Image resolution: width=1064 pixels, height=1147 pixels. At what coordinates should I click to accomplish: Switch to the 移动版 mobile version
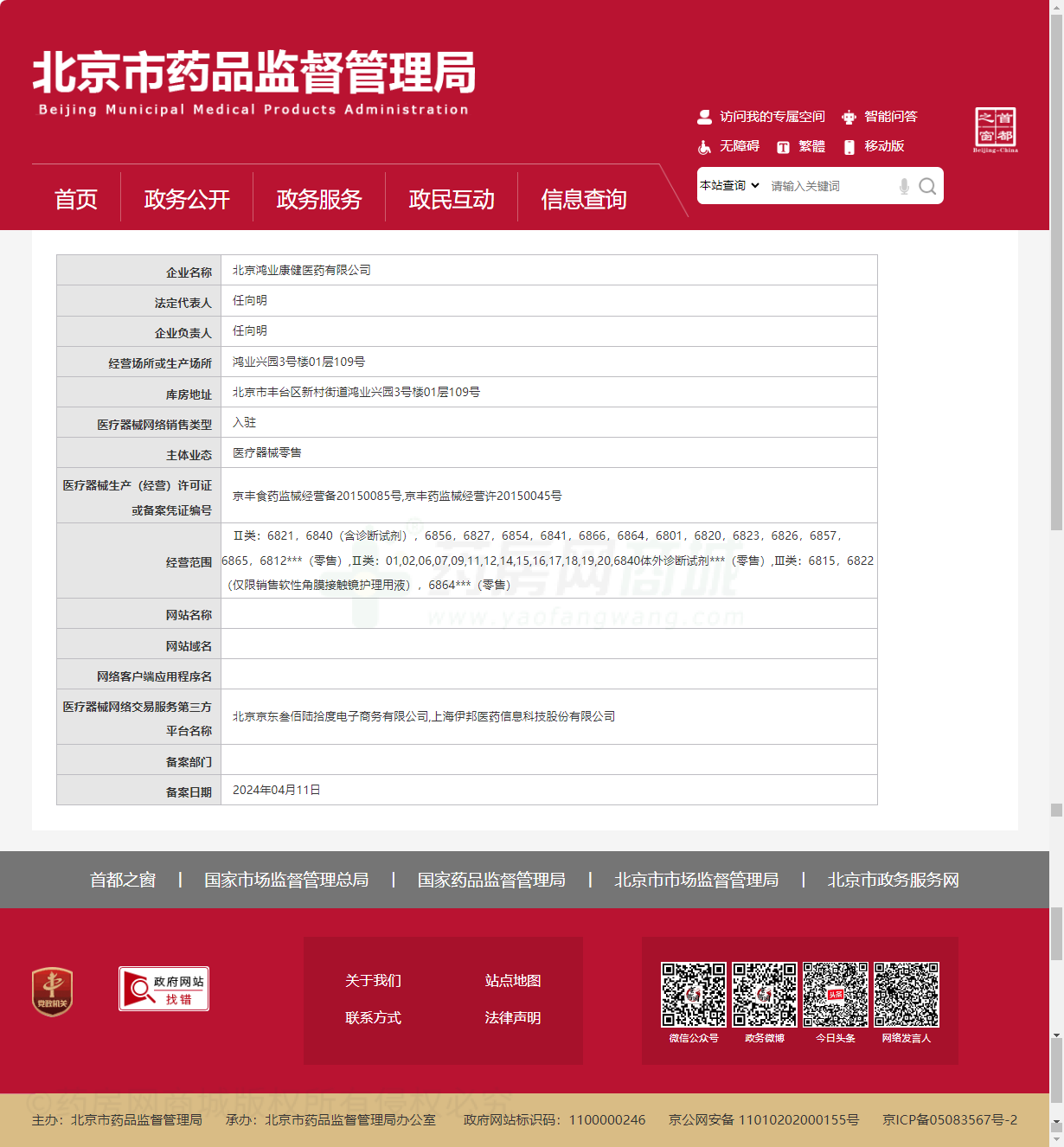pos(874,146)
